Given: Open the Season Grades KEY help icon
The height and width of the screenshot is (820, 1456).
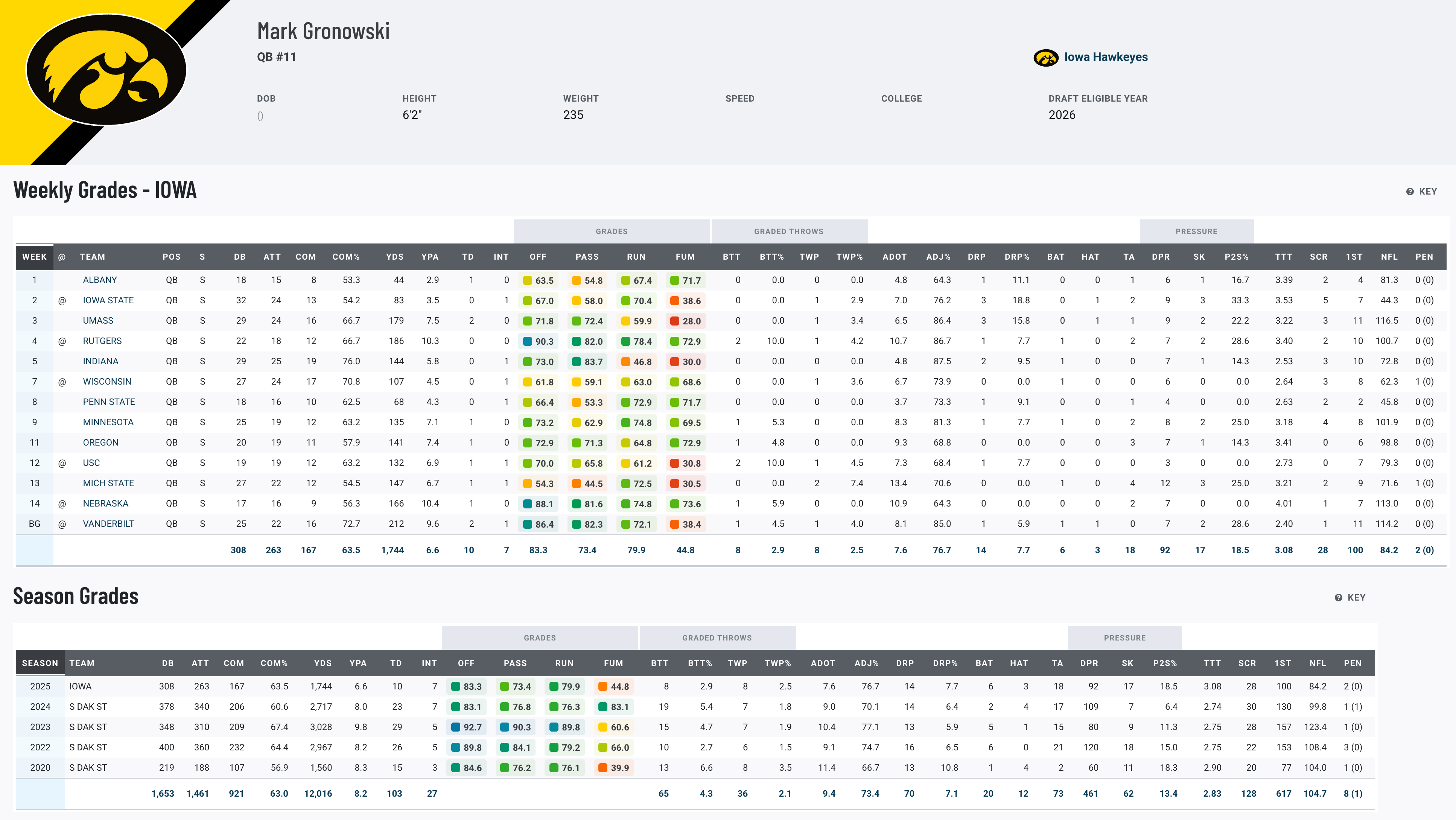Looking at the screenshot, I should point(1338,598).
